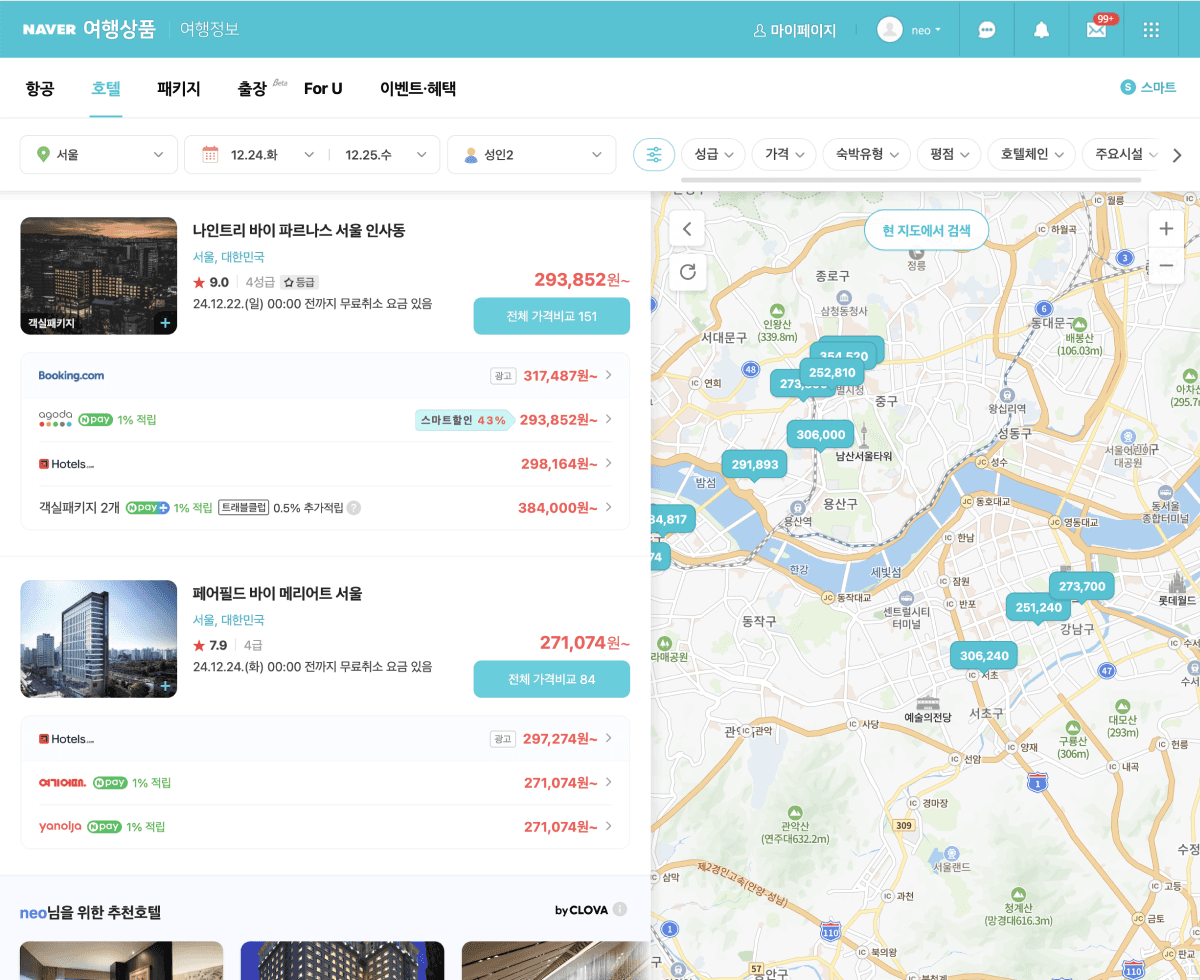Open the Hotels.com 298,164원 offer row
This screenshot has width=1200, height=980.
click(325, 463)
